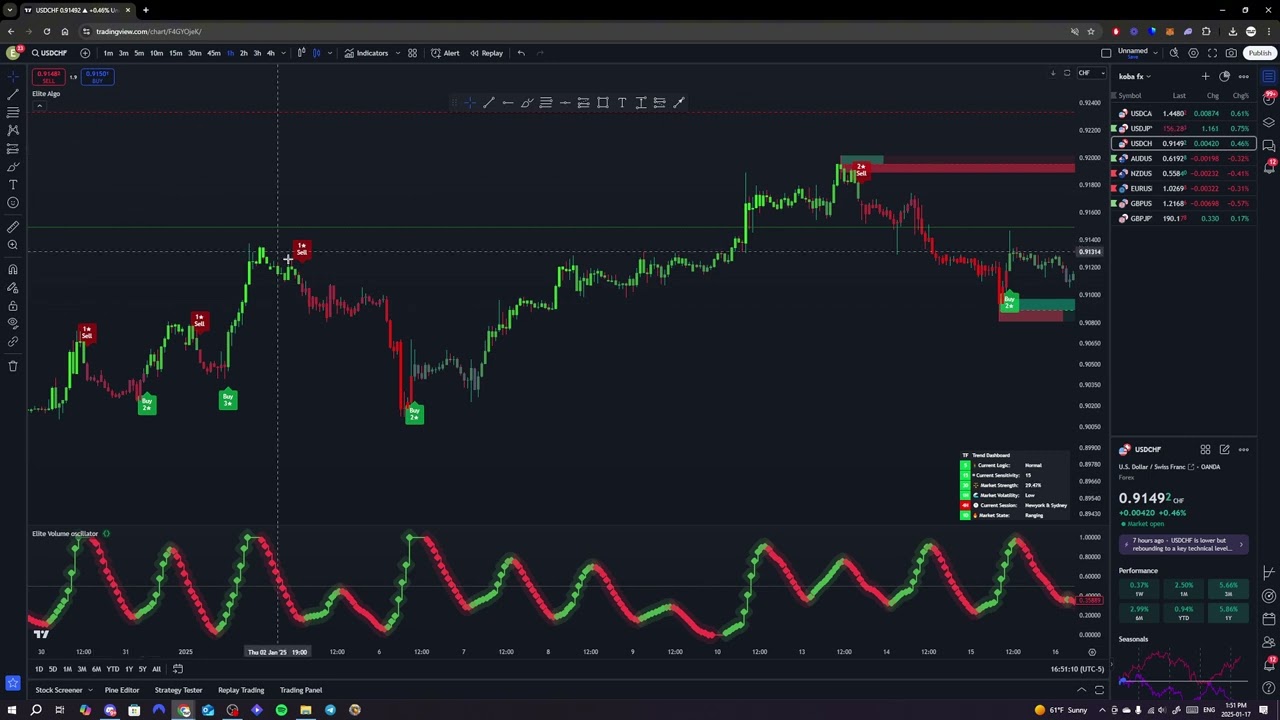1280x720 pixels.
Task: Select the AUDUS row in watchlist
Action: [x=1184, y=158]
